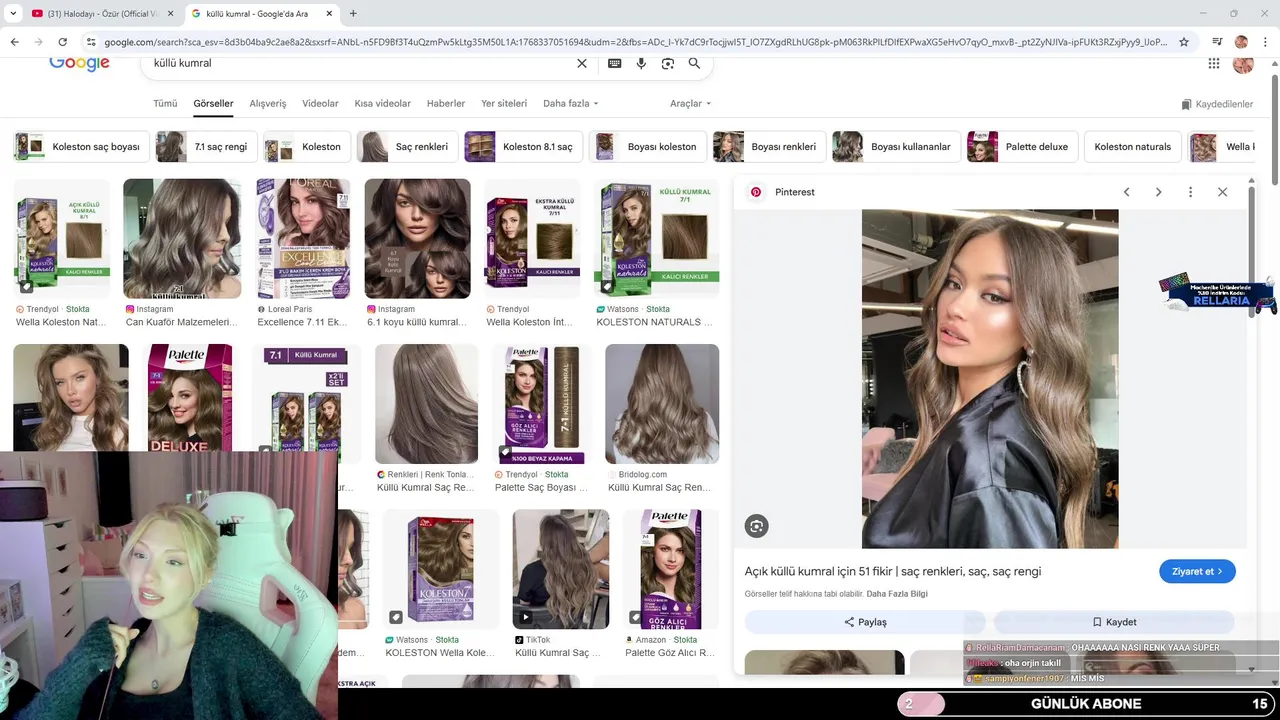
Task: Show next image in preview panel
Action: (1158, 192)
